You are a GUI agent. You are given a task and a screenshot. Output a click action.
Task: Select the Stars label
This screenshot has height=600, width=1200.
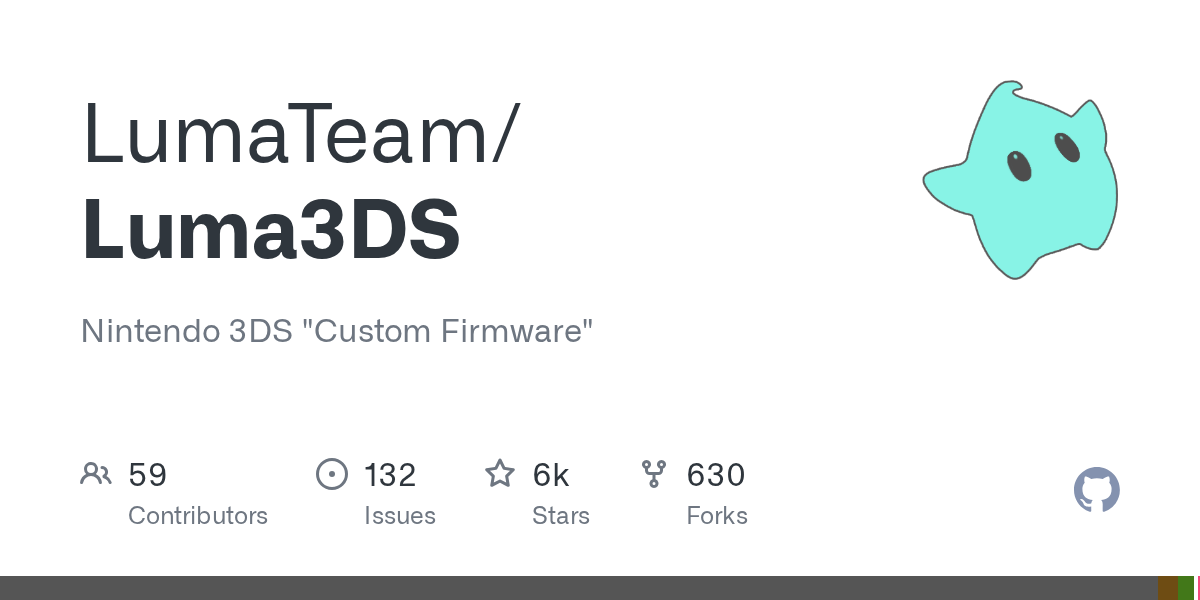coord(561,516)
